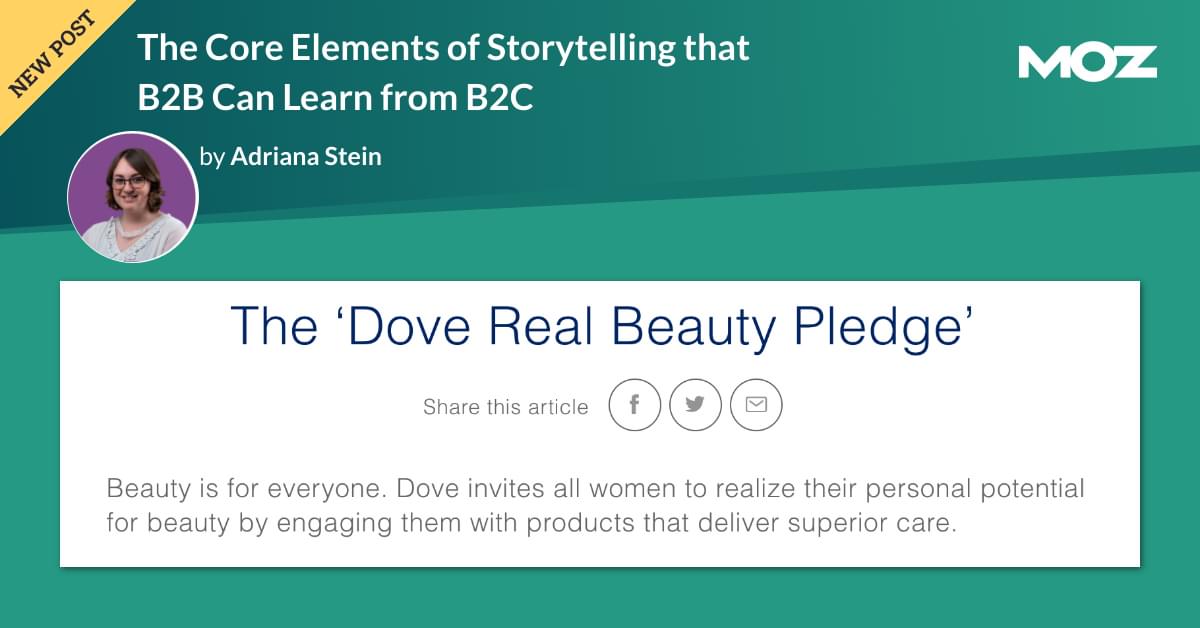Viewport: 1200px width, 628px height.
Task: Click the MOZ logo
Action: [x=1087, y=62]
